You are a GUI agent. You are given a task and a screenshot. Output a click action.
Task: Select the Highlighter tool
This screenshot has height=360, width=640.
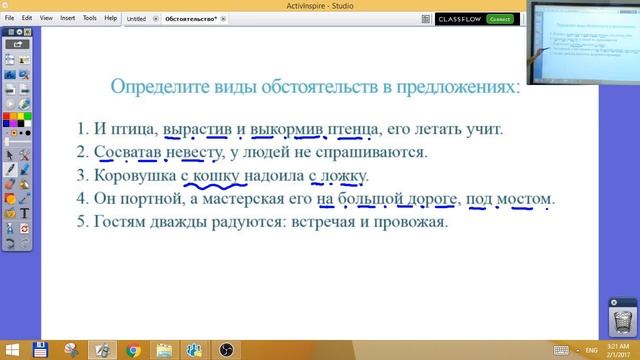24,170
